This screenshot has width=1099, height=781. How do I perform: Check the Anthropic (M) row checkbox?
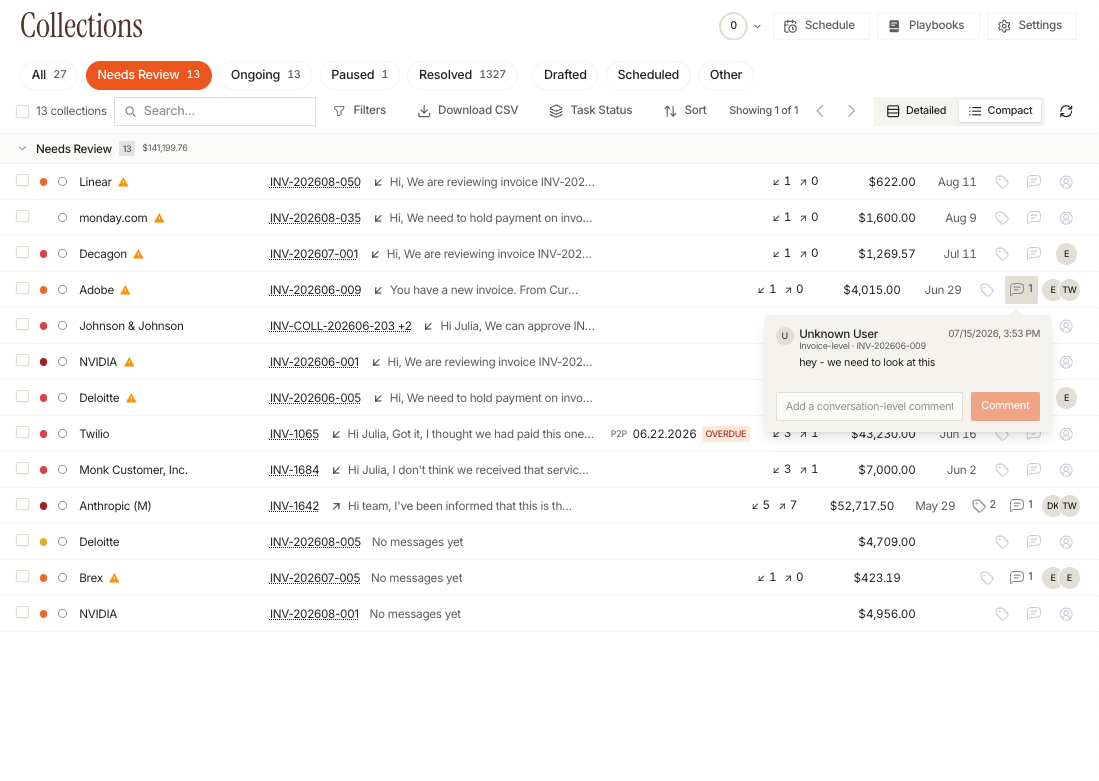22,504
